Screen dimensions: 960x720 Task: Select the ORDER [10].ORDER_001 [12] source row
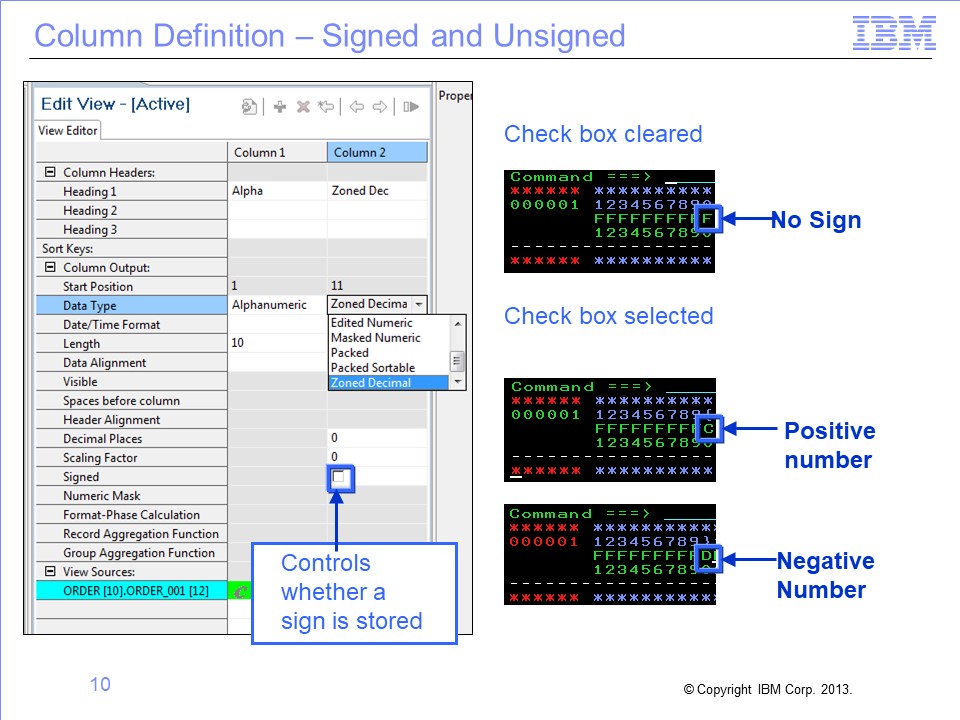132,591
